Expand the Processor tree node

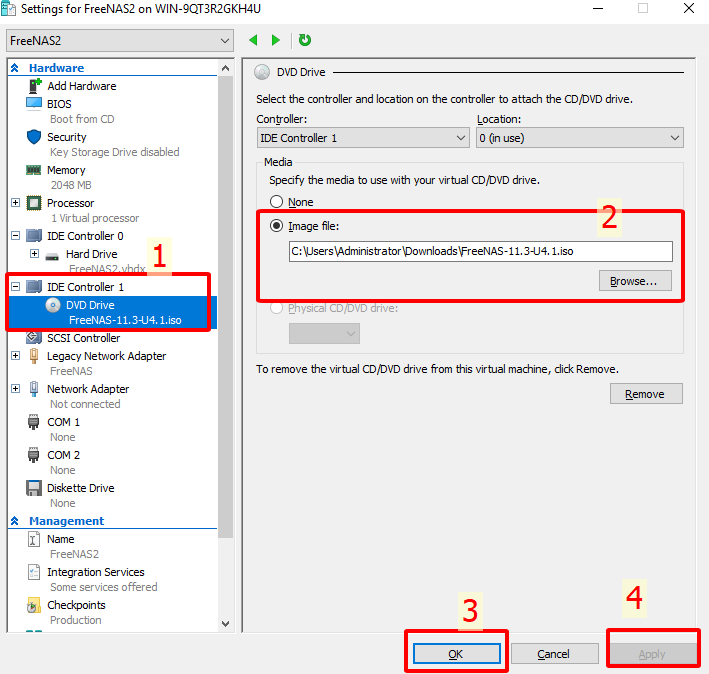[x=16, y=203]
